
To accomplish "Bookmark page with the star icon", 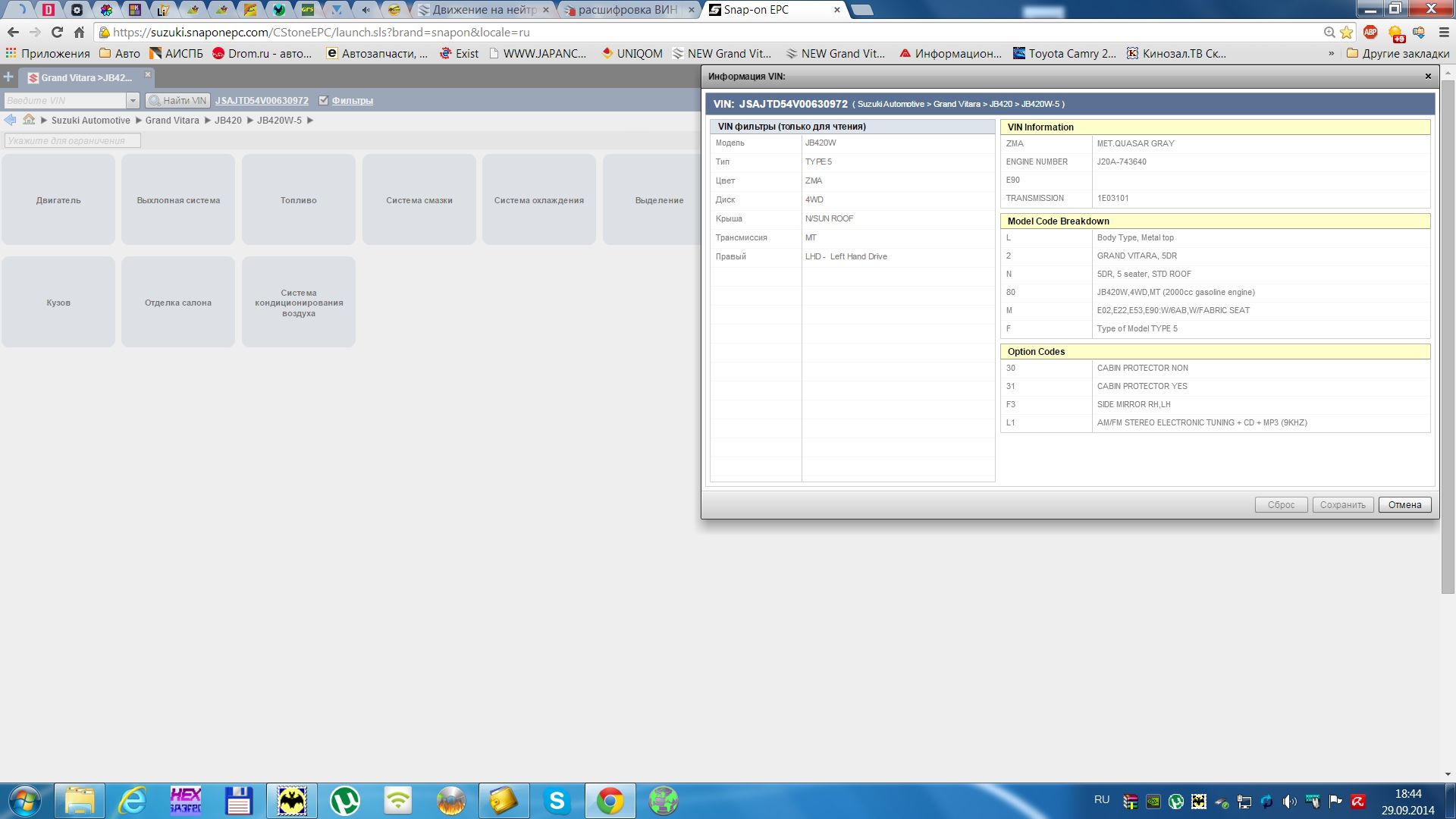I will click(1347, 33).
